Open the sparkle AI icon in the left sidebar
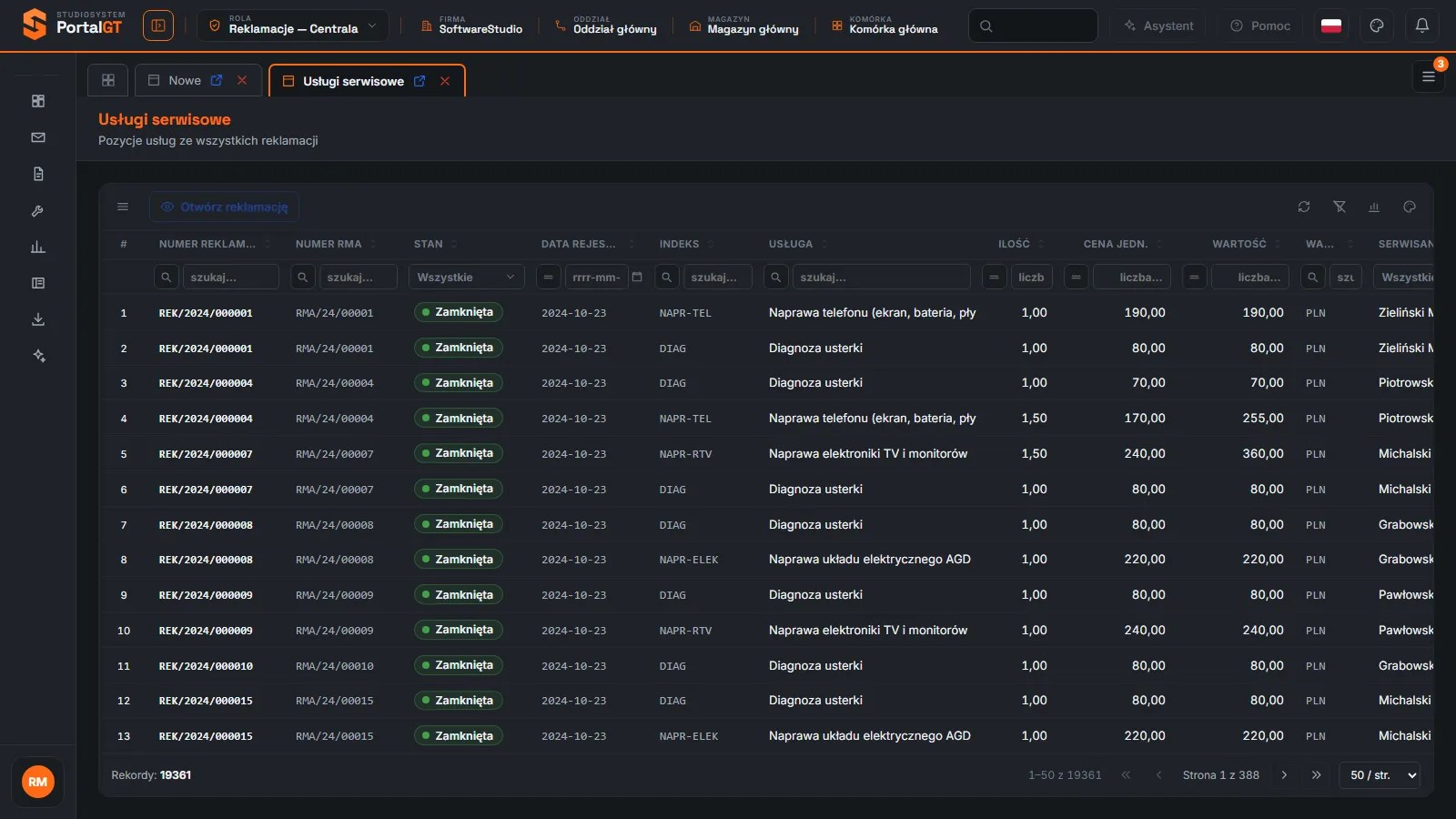Viewport: 1456px width, 819px height. point(38,356)
